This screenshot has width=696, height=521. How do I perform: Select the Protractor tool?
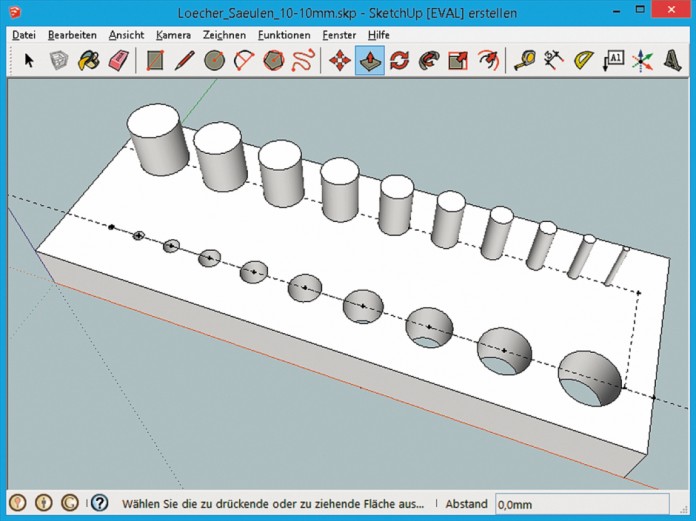(584, 61)
